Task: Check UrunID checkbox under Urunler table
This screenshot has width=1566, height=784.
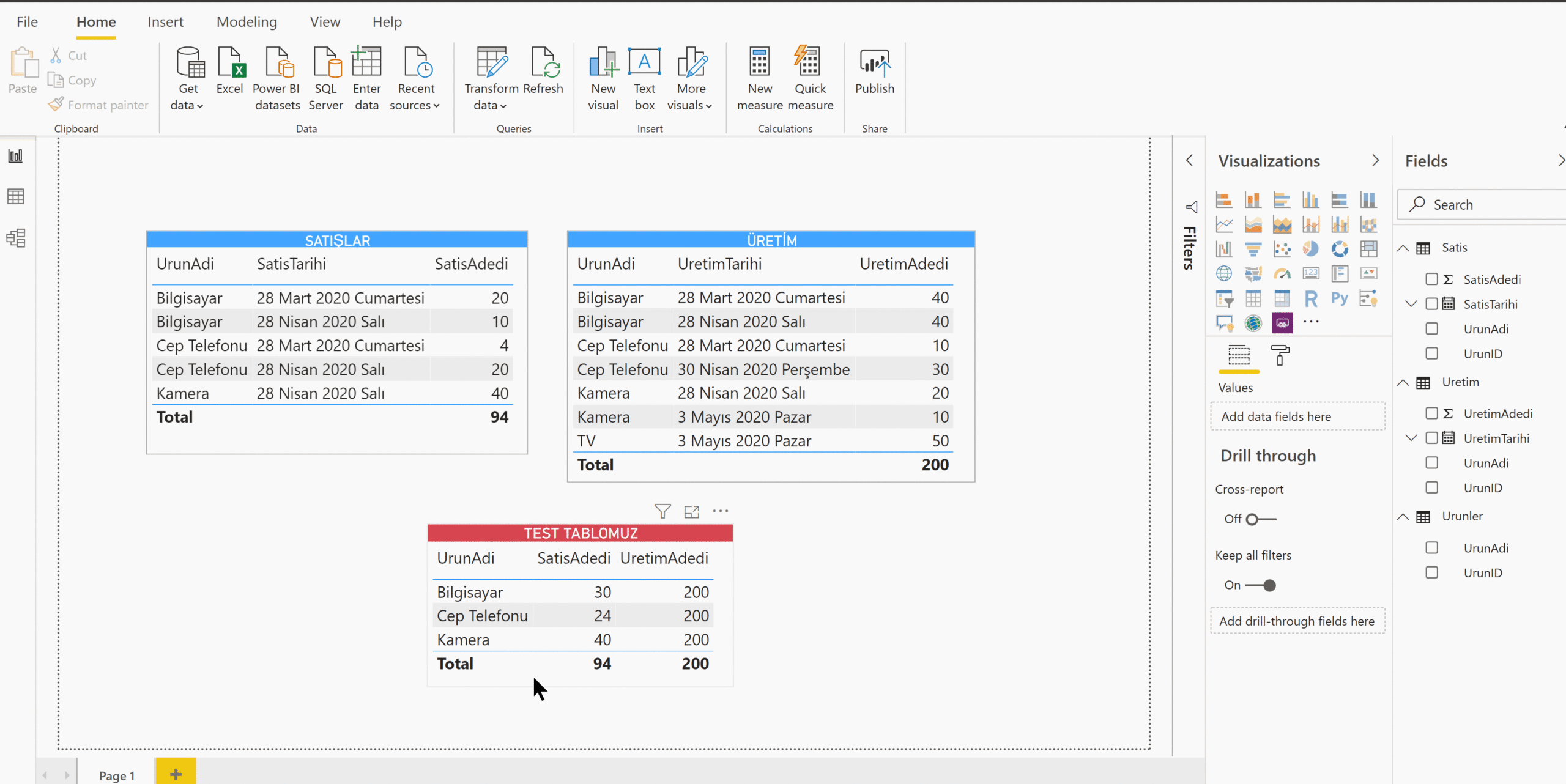Action: (x=1431, y=572)
